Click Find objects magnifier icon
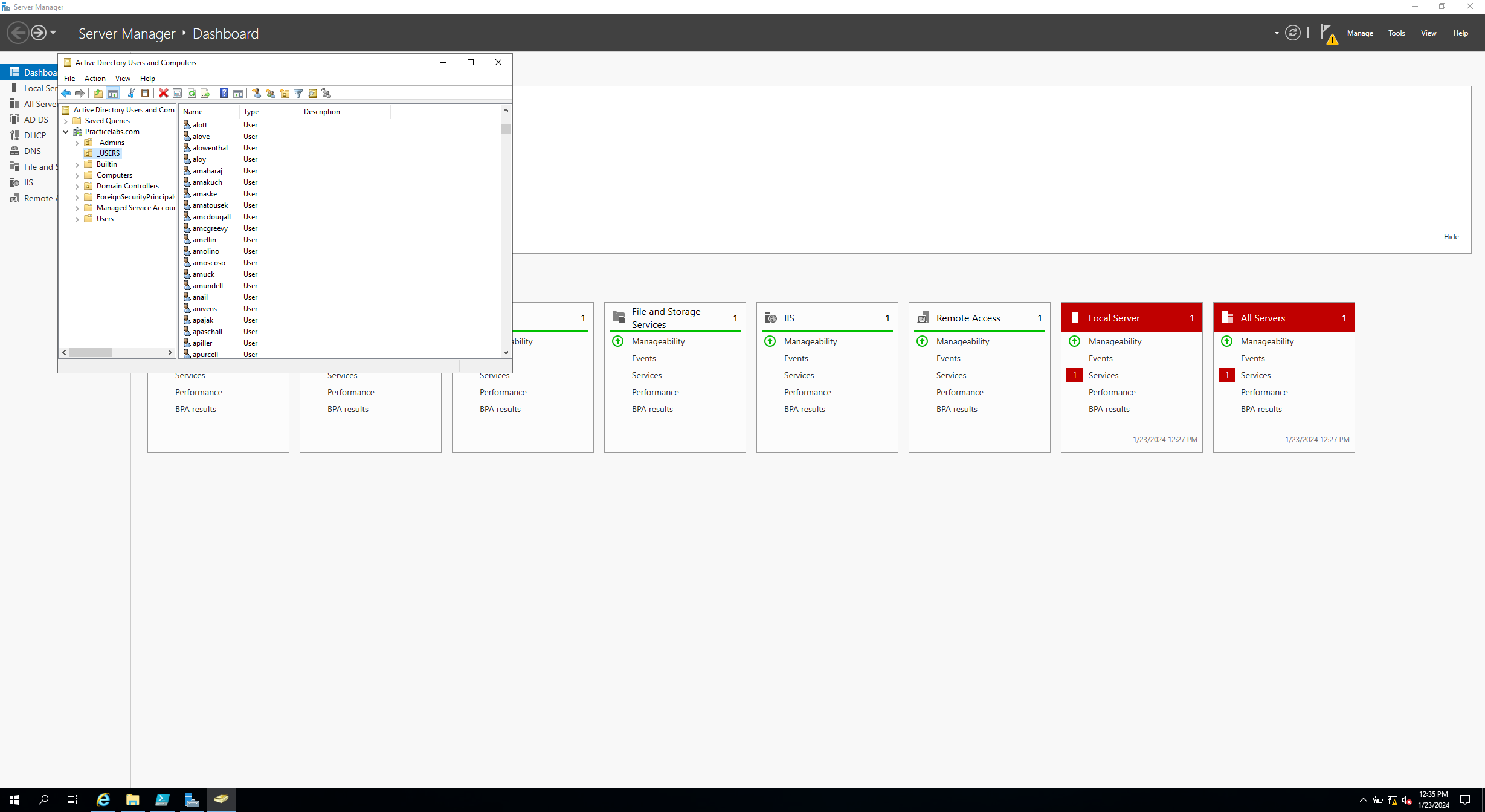The width and height of the screenshot is (1485, 812). 312,93
